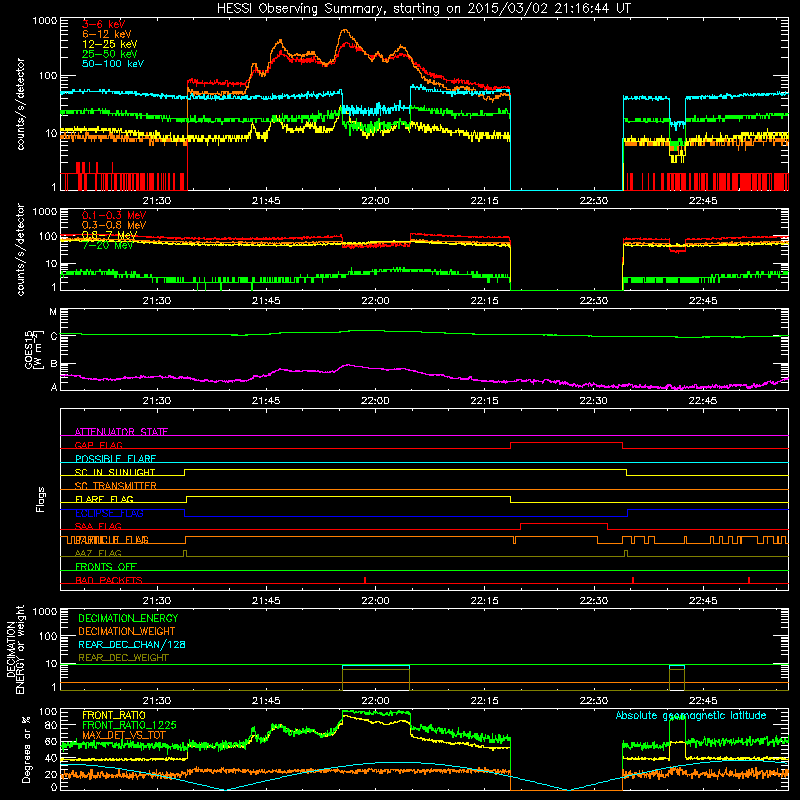Select the FRONTS_OFF label
This screenshot has height=800, width=800.
point(106,566)
